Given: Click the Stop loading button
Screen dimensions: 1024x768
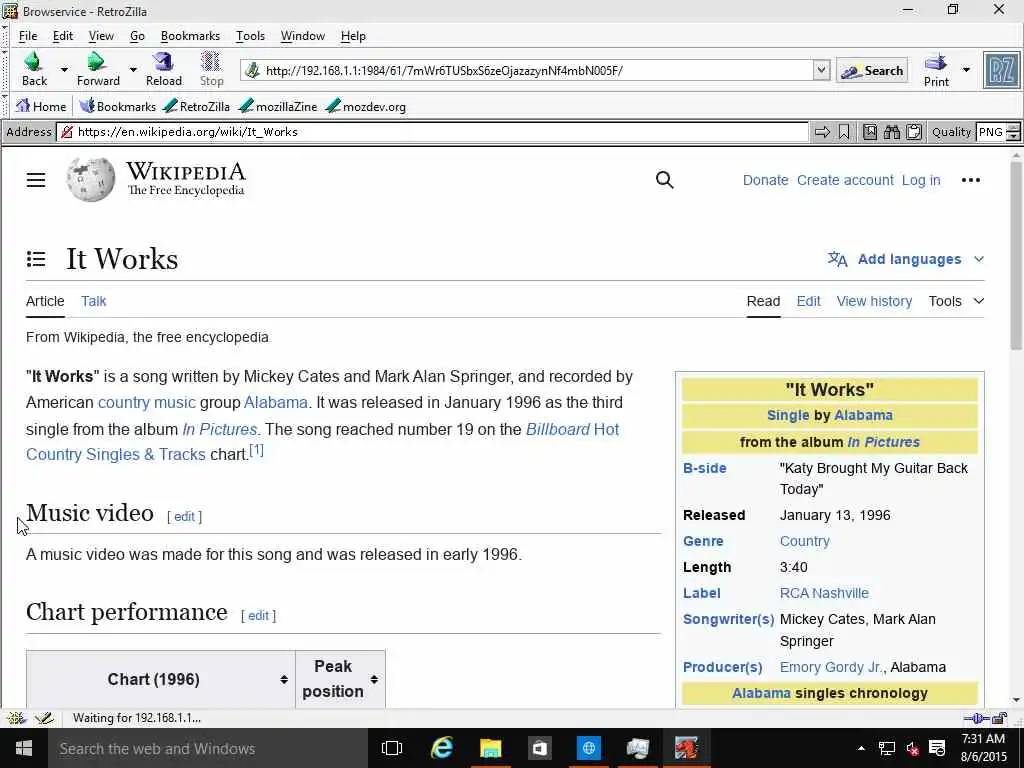Looking at the screenshot, I should pos(211,69).
